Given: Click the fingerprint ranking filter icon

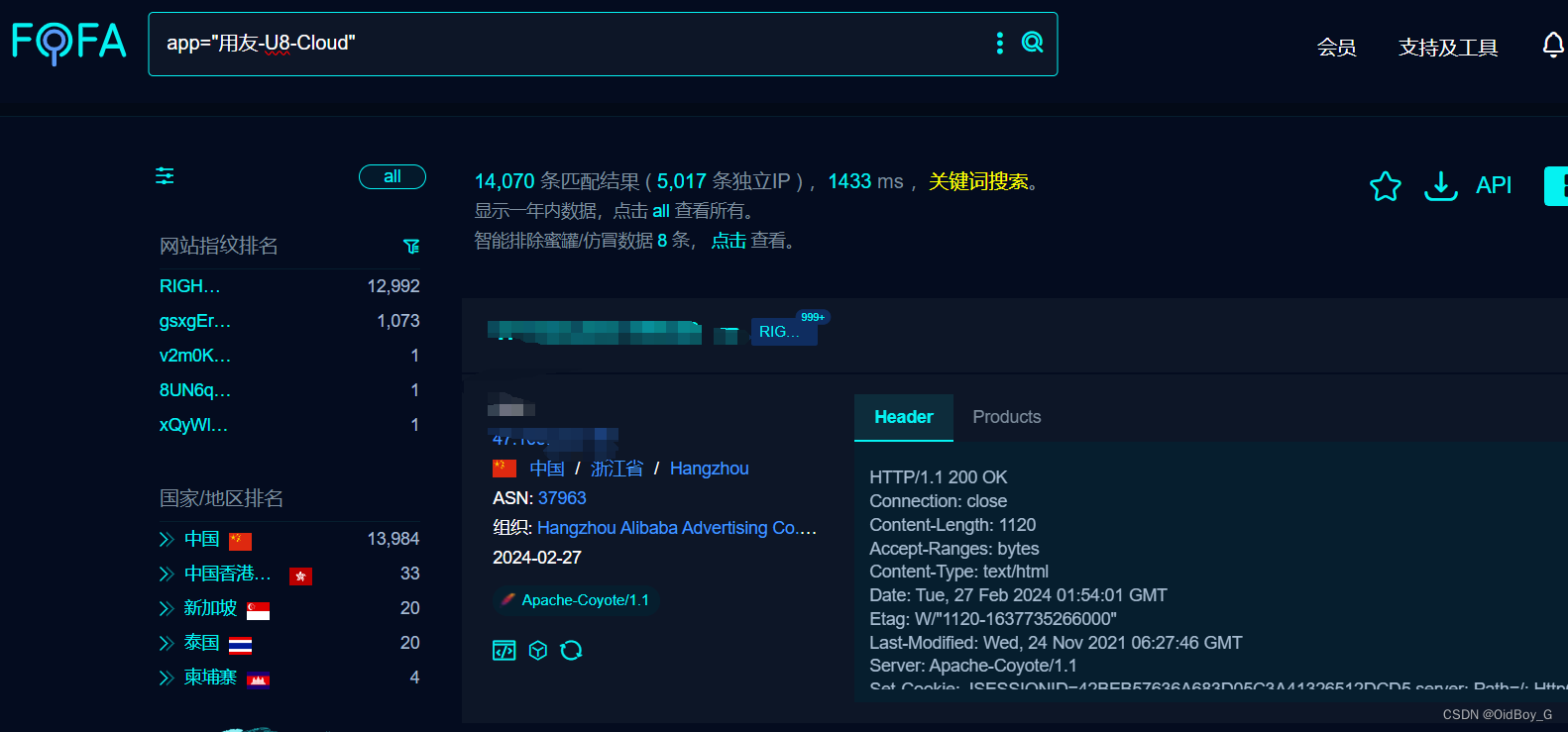Looking at the screenshot, I should [411, 246].
